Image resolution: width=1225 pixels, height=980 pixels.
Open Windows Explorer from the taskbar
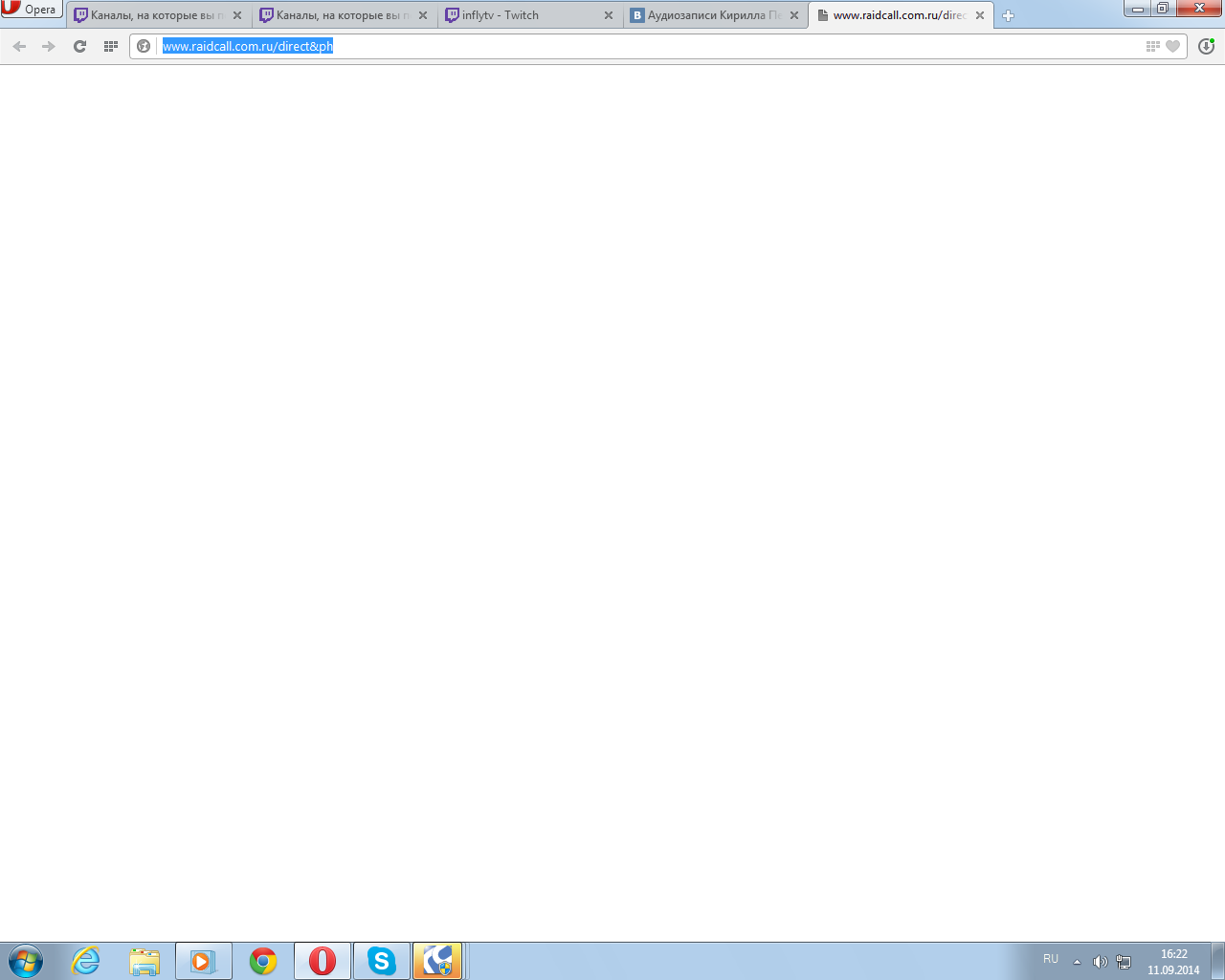pyautogui.click(x=145, y=961)
